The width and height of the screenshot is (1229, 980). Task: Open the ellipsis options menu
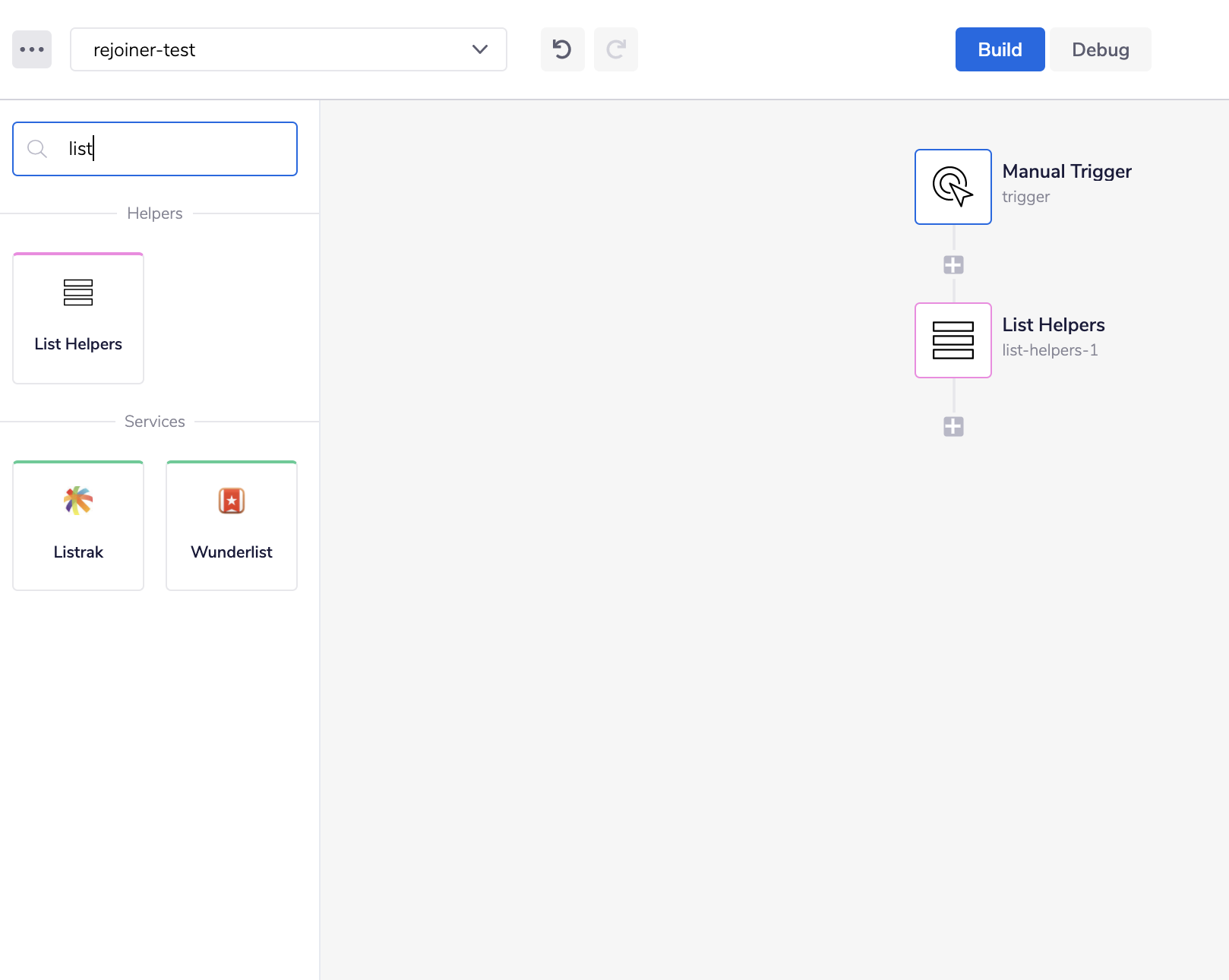(x=31, y=49)
